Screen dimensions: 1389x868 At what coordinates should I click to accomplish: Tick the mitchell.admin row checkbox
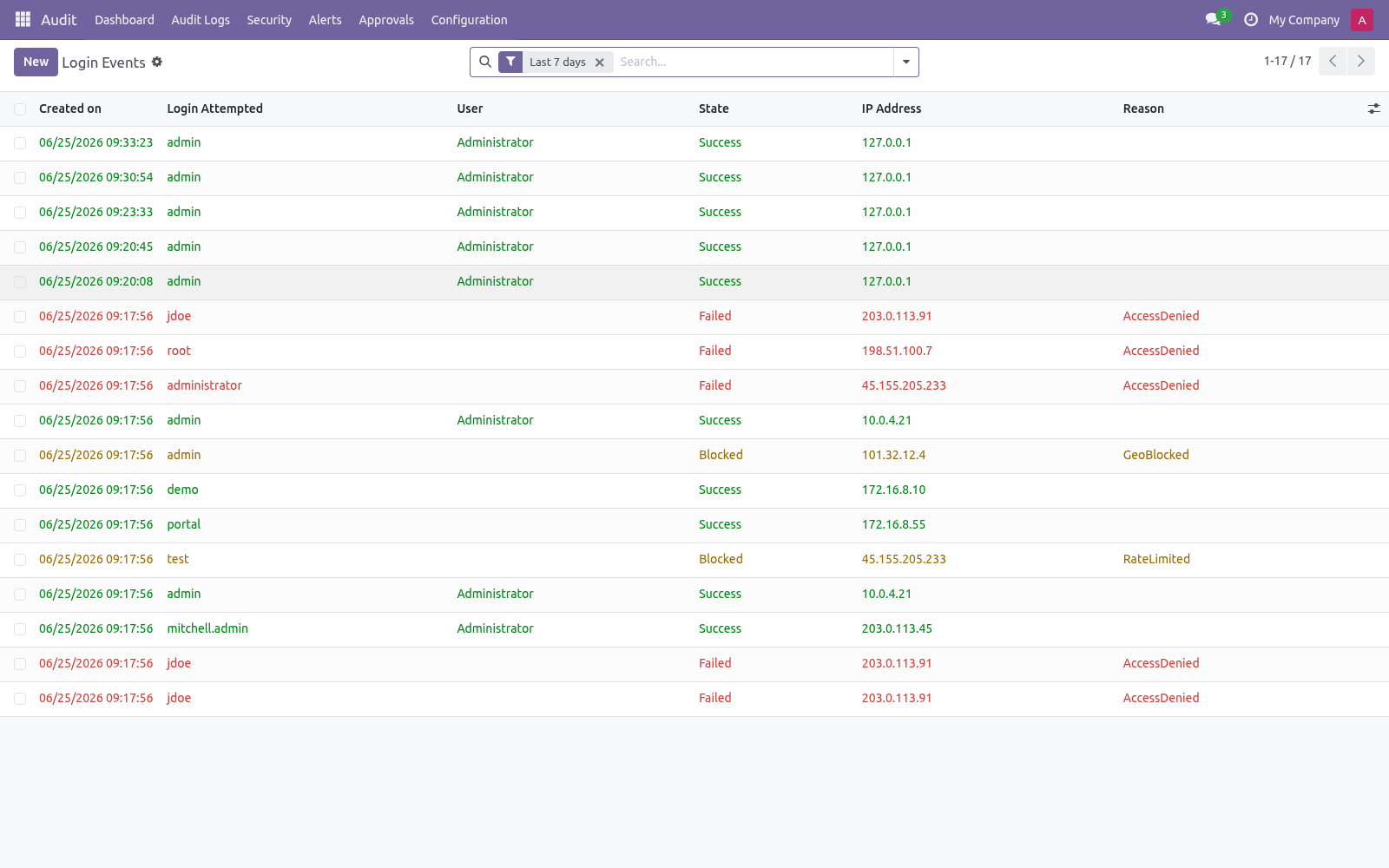(x=20, y=629)
